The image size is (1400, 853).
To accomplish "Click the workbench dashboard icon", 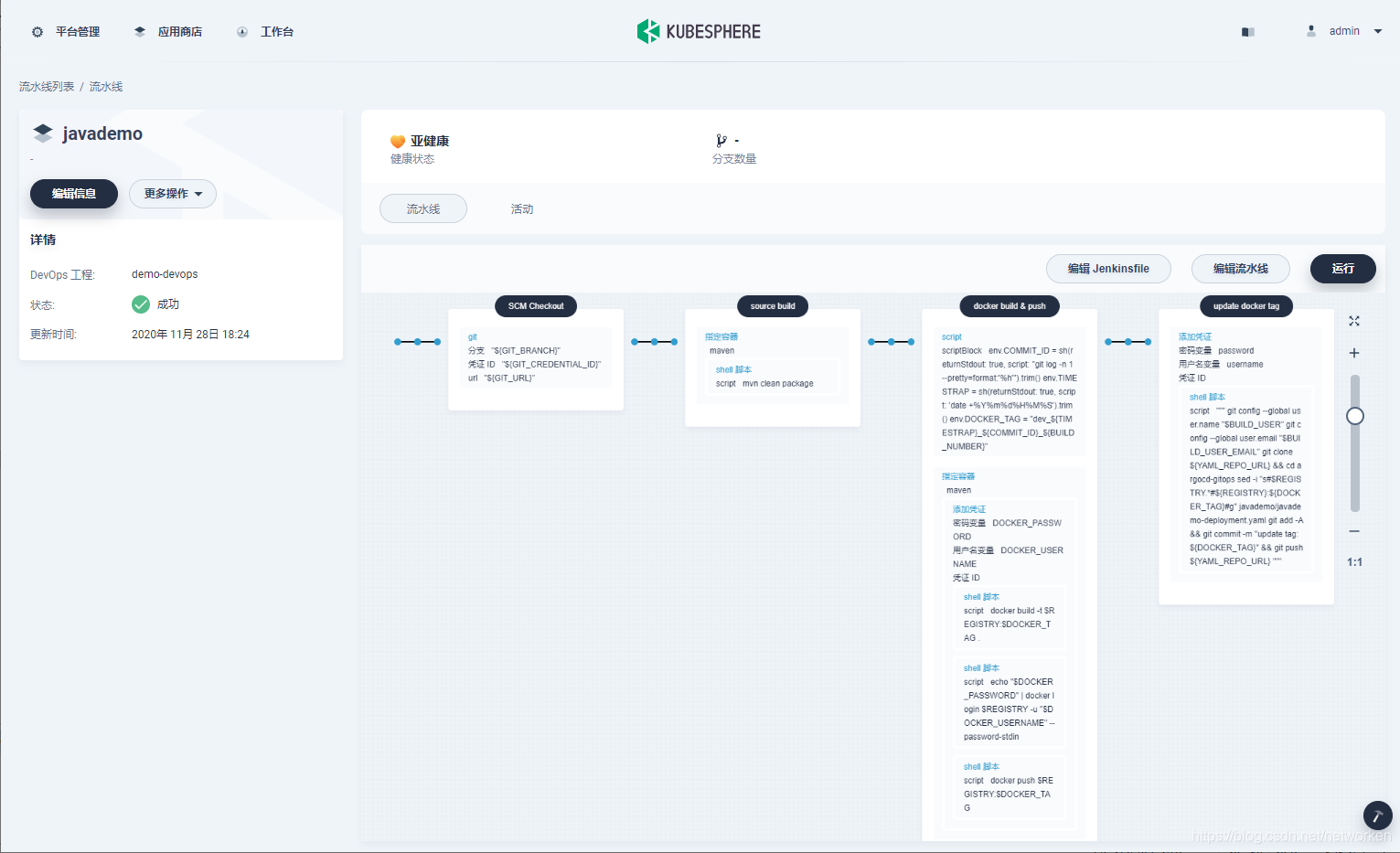I will point(242,32).
